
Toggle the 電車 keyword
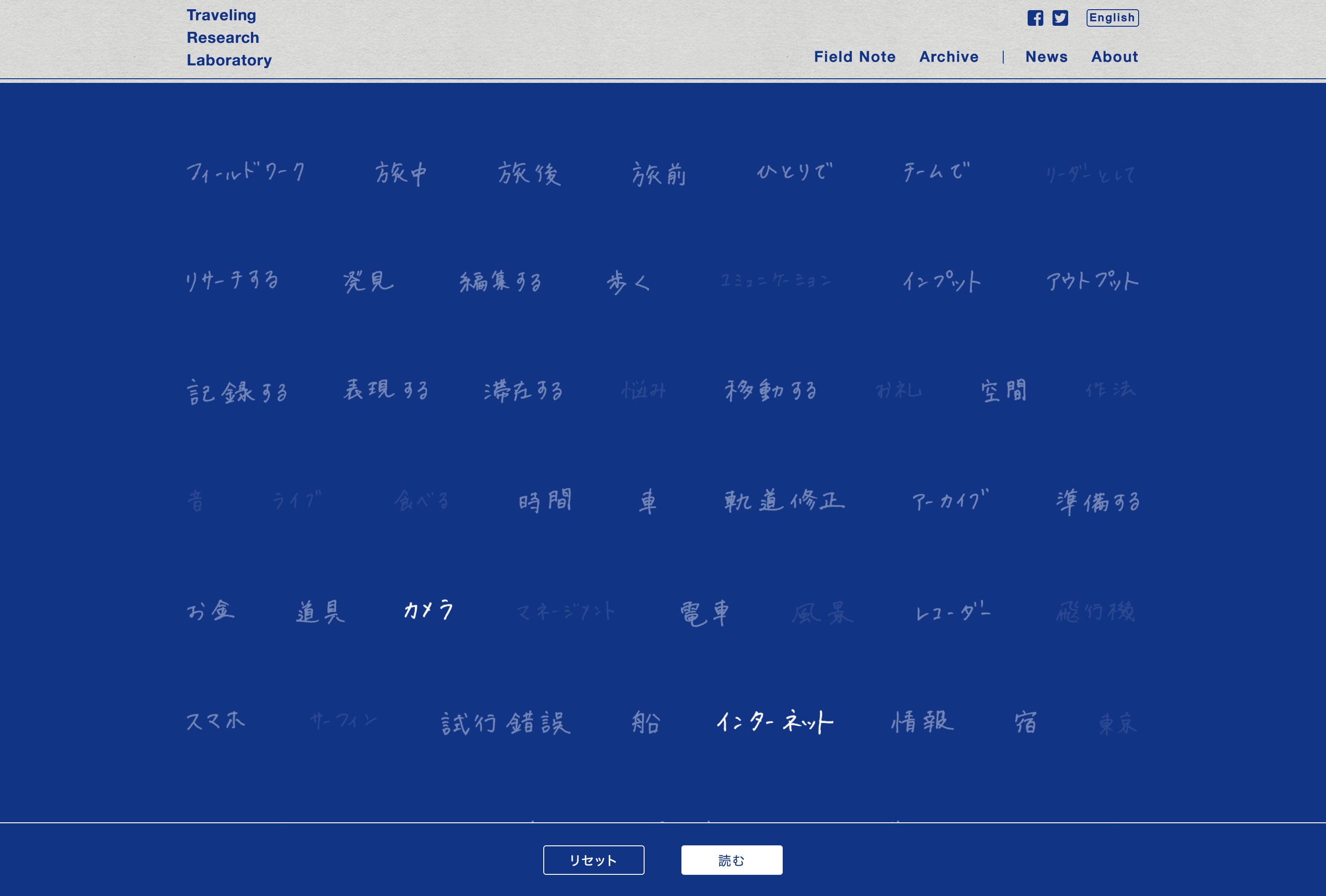704,613
